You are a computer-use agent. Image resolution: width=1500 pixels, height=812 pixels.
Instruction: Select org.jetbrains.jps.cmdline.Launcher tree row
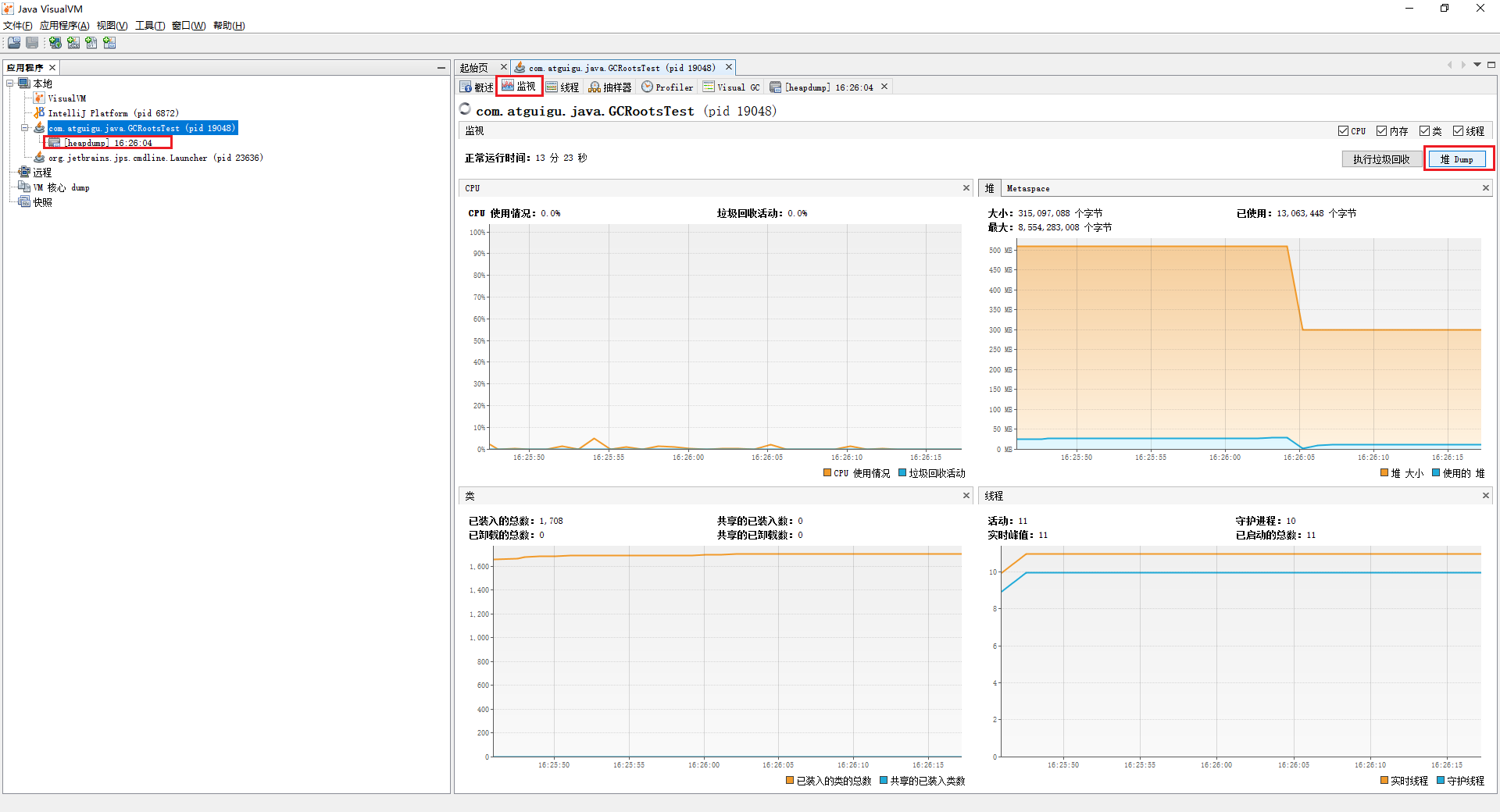pyautogui.click(x=155, y=158)
